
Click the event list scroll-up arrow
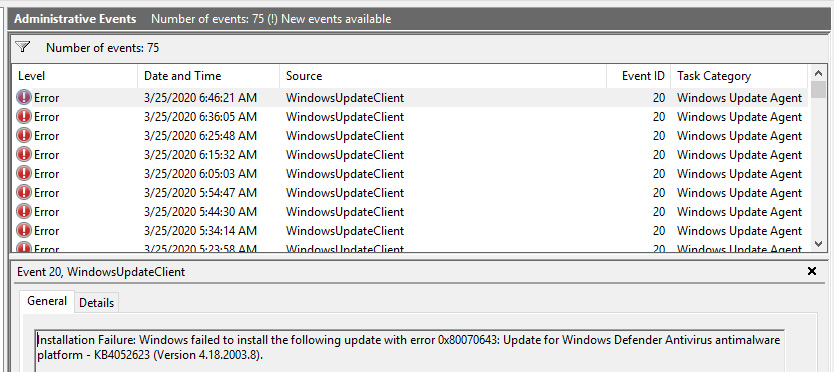(x=818, y=73)
